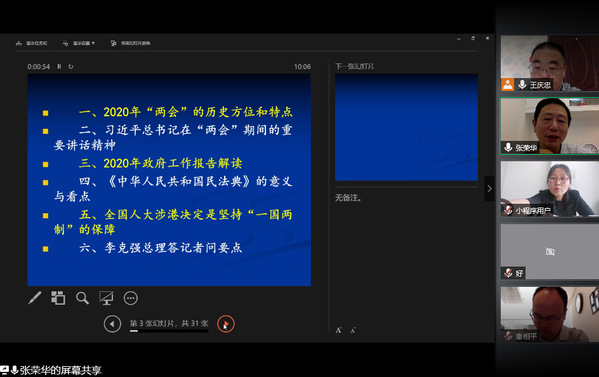Click the next slide preview thumbnail
Image resolution: width=599 pixels, height=377 pixels.
click(406, 127)
